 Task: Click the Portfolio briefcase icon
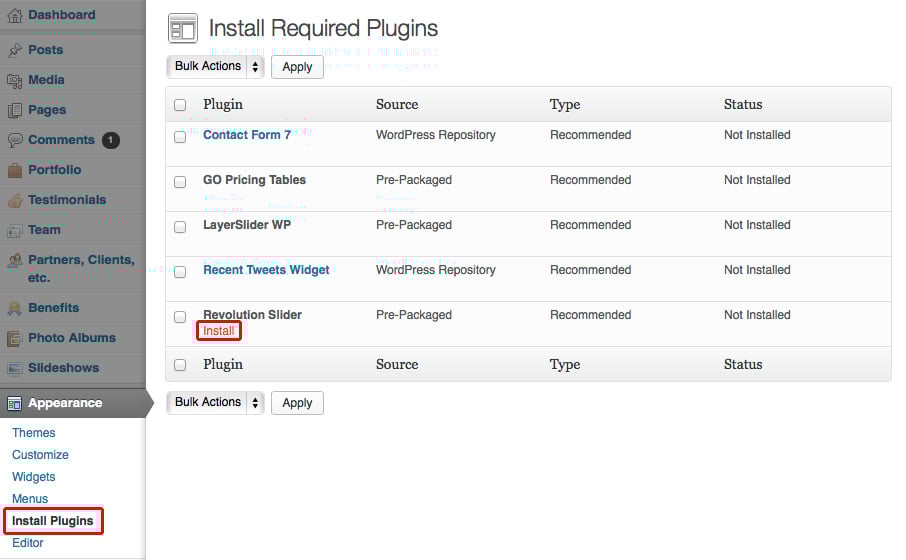pos(15,170)
